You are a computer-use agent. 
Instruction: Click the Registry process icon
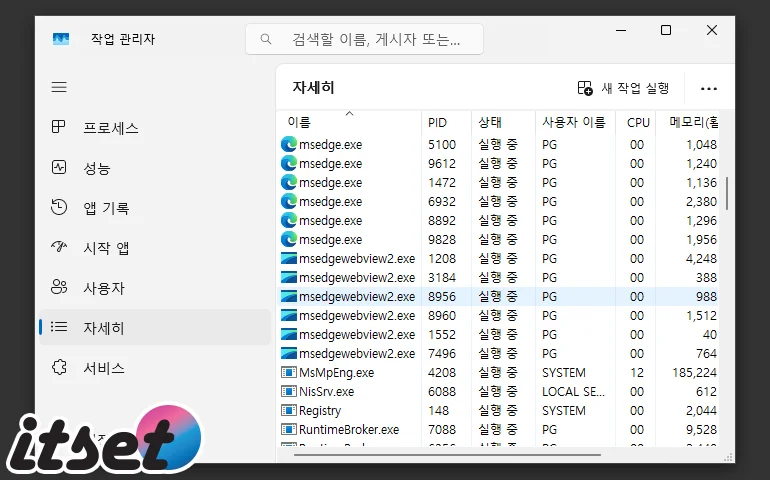[x=289, y=410]
